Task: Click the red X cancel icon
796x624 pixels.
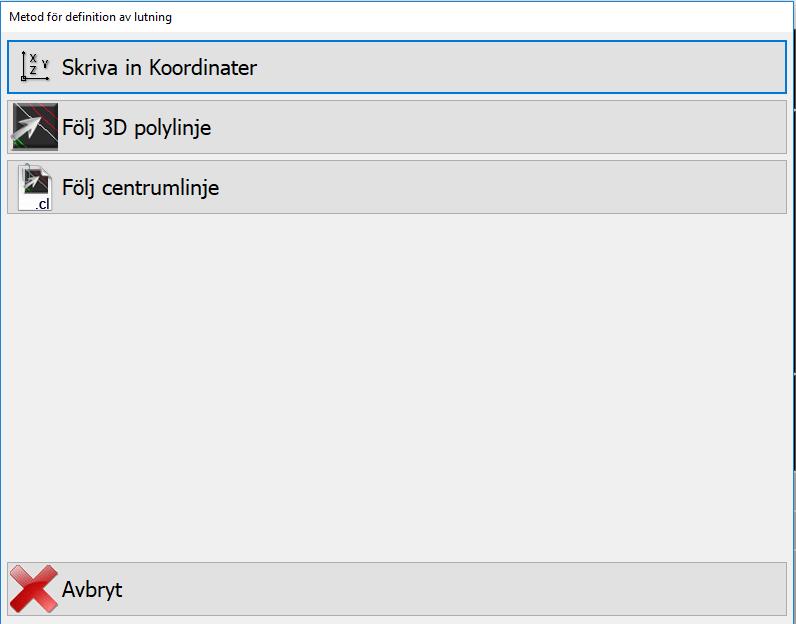Action: click(34, 589)
